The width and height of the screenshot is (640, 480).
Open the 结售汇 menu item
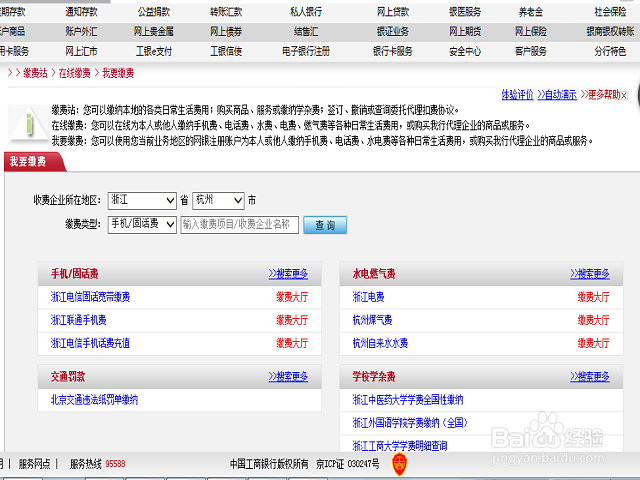(306, 31)
